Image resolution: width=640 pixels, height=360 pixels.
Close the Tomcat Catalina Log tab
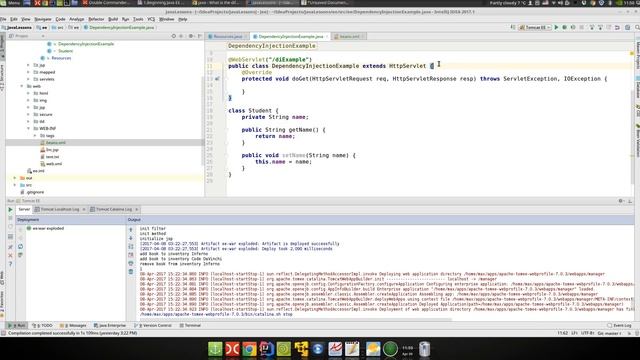point(137,209)
